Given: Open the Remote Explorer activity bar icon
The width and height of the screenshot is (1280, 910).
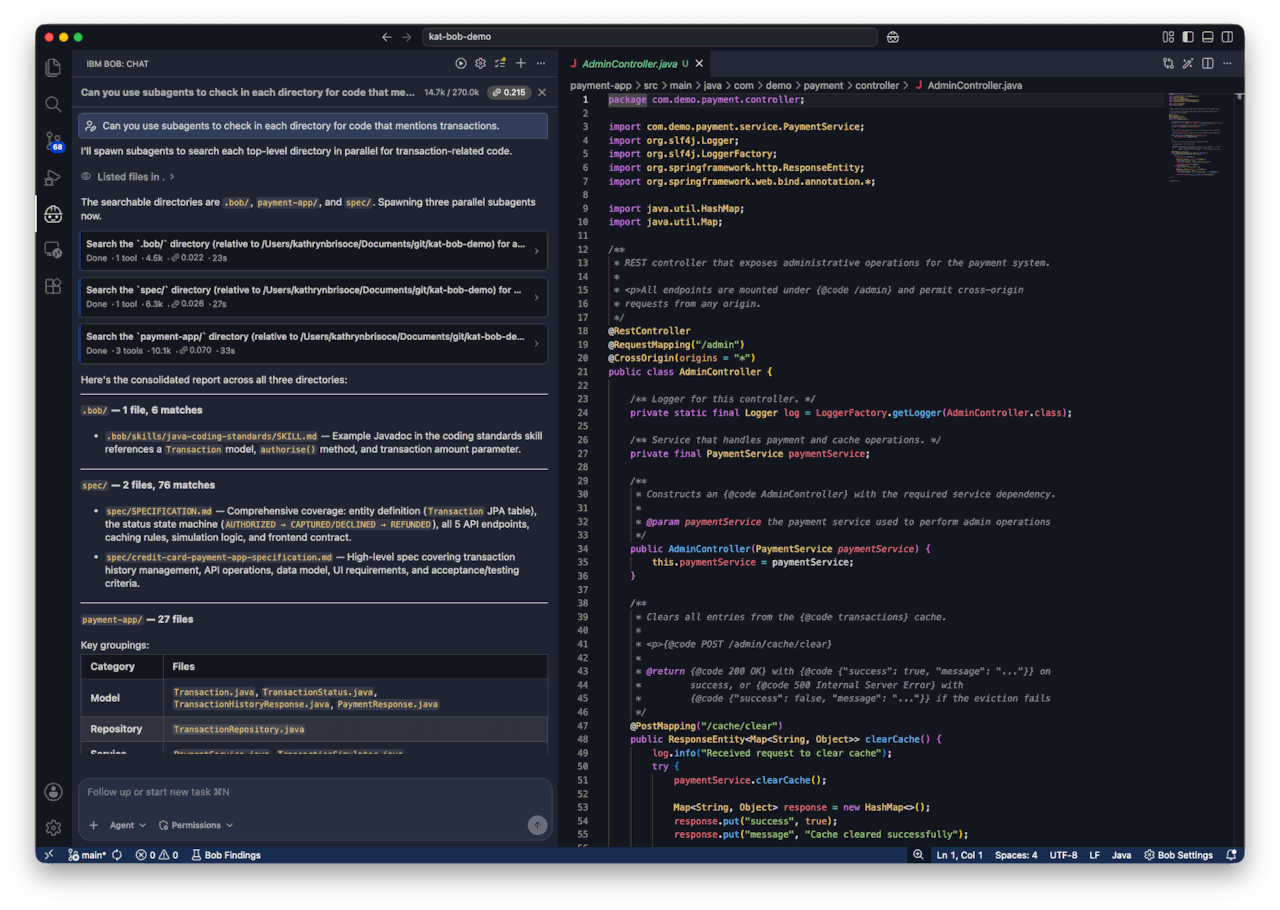Looking at the screenshot, I should 53,250.
